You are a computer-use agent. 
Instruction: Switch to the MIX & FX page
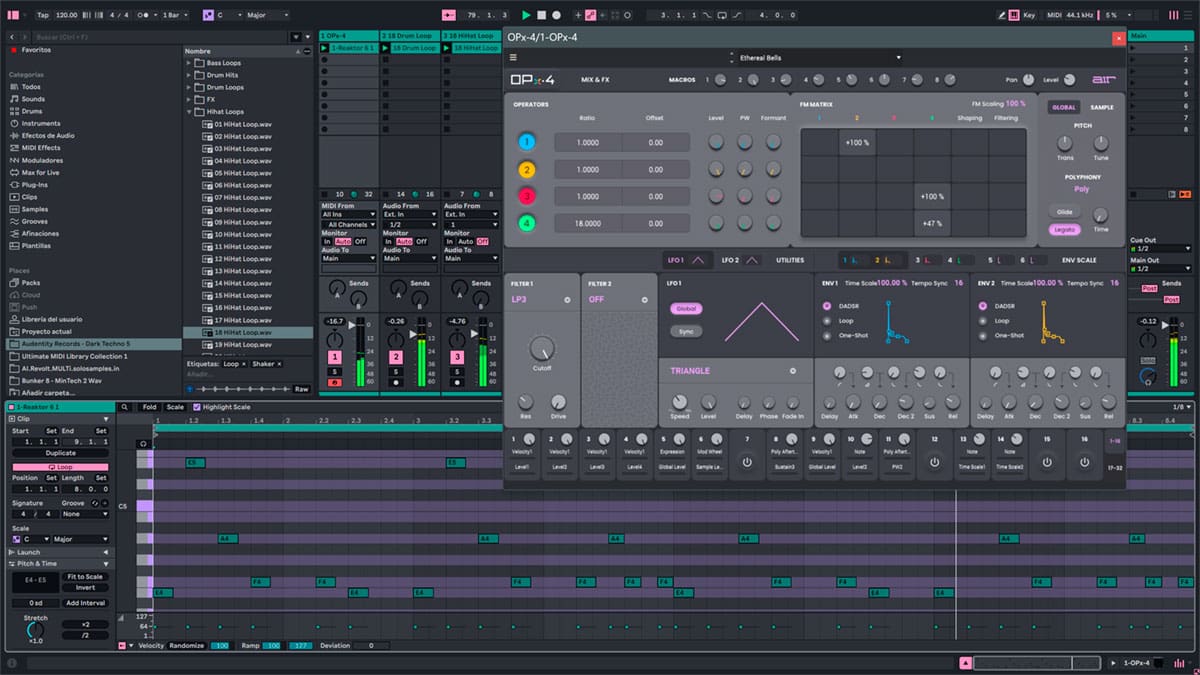pyautogui.click(x=596, y=80)
